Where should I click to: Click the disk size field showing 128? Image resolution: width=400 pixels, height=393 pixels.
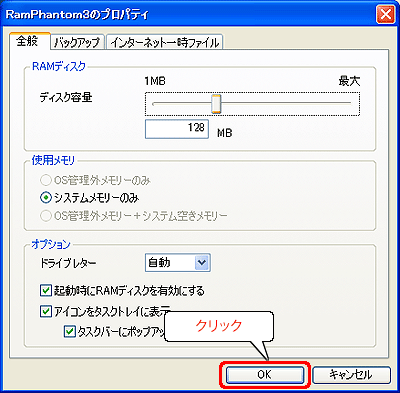pos(177,129)
